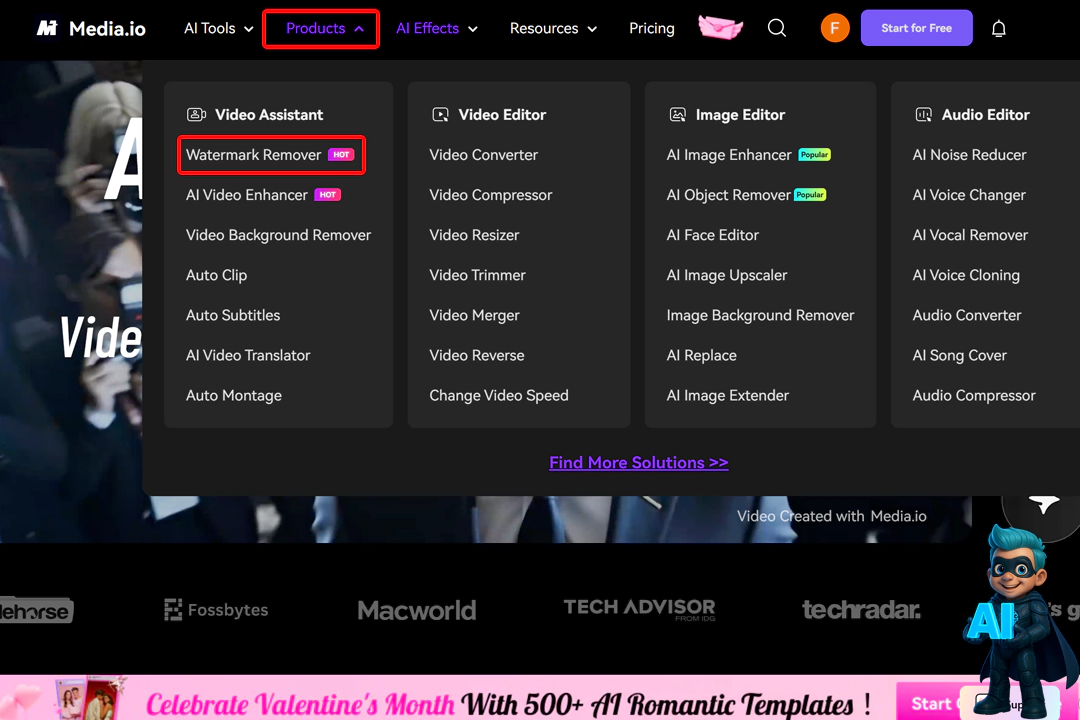Open the Resources dropdown menu
This screenshot has height=720, width=1080.
(x=553, y=28)
